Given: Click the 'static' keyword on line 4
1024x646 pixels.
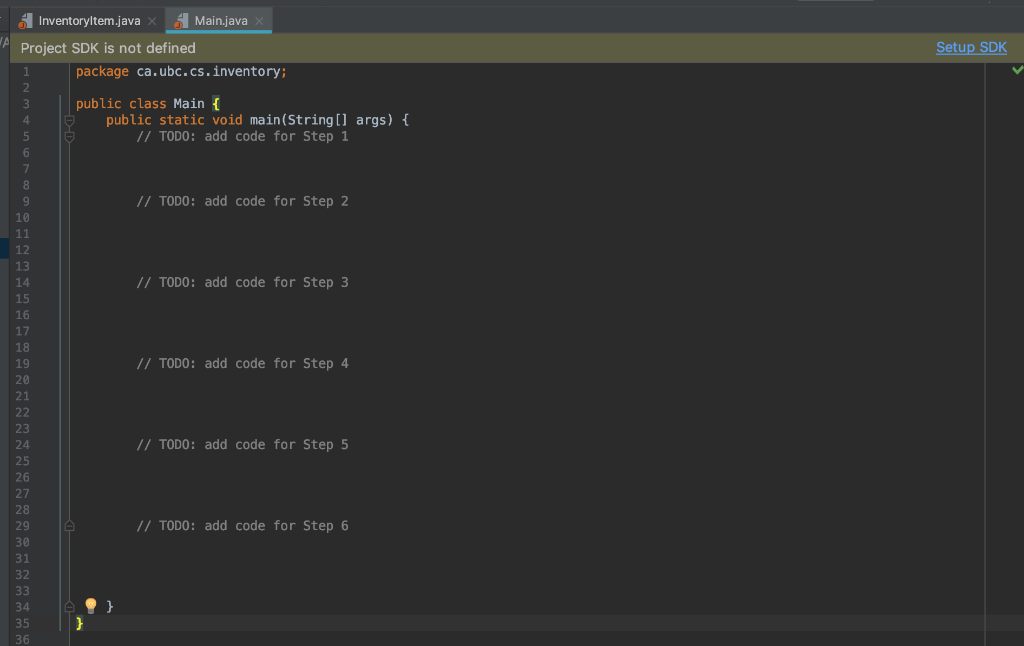Looking at the screenshot, I should coord(182,120).
